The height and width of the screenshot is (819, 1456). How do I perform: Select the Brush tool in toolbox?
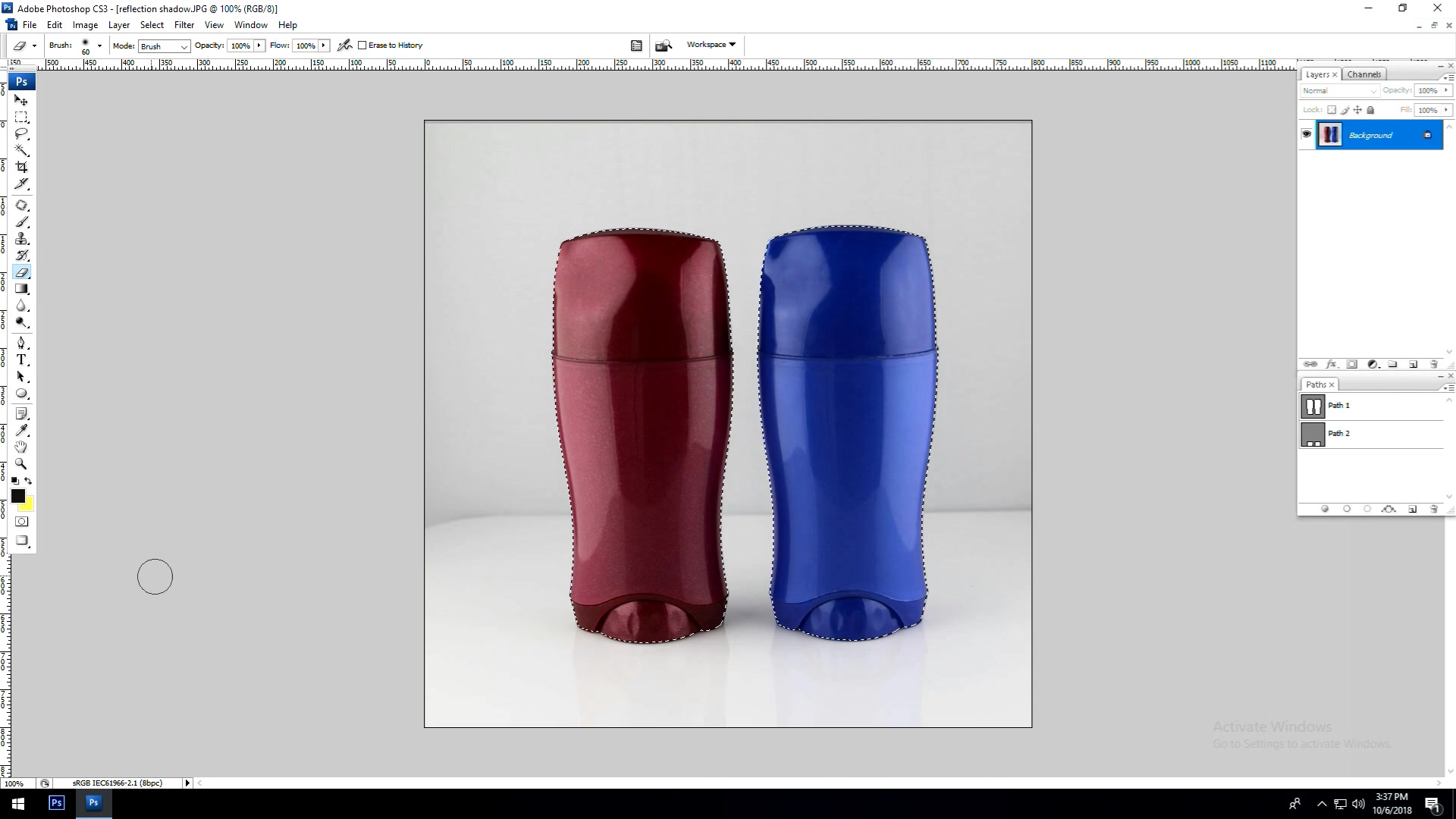21,222
